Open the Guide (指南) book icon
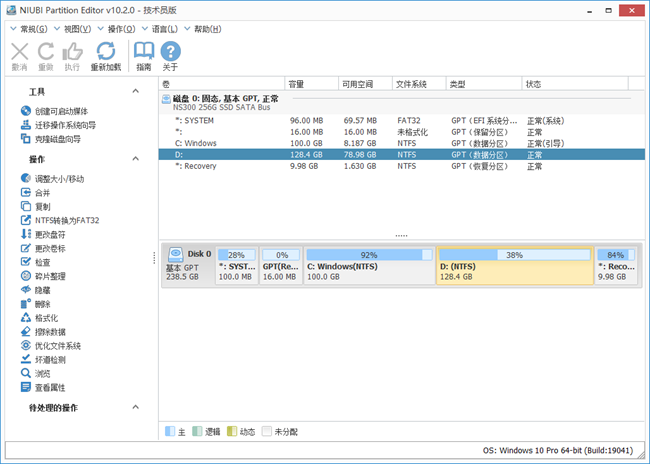This screenshot has height=464, width=650. [144, 51]
